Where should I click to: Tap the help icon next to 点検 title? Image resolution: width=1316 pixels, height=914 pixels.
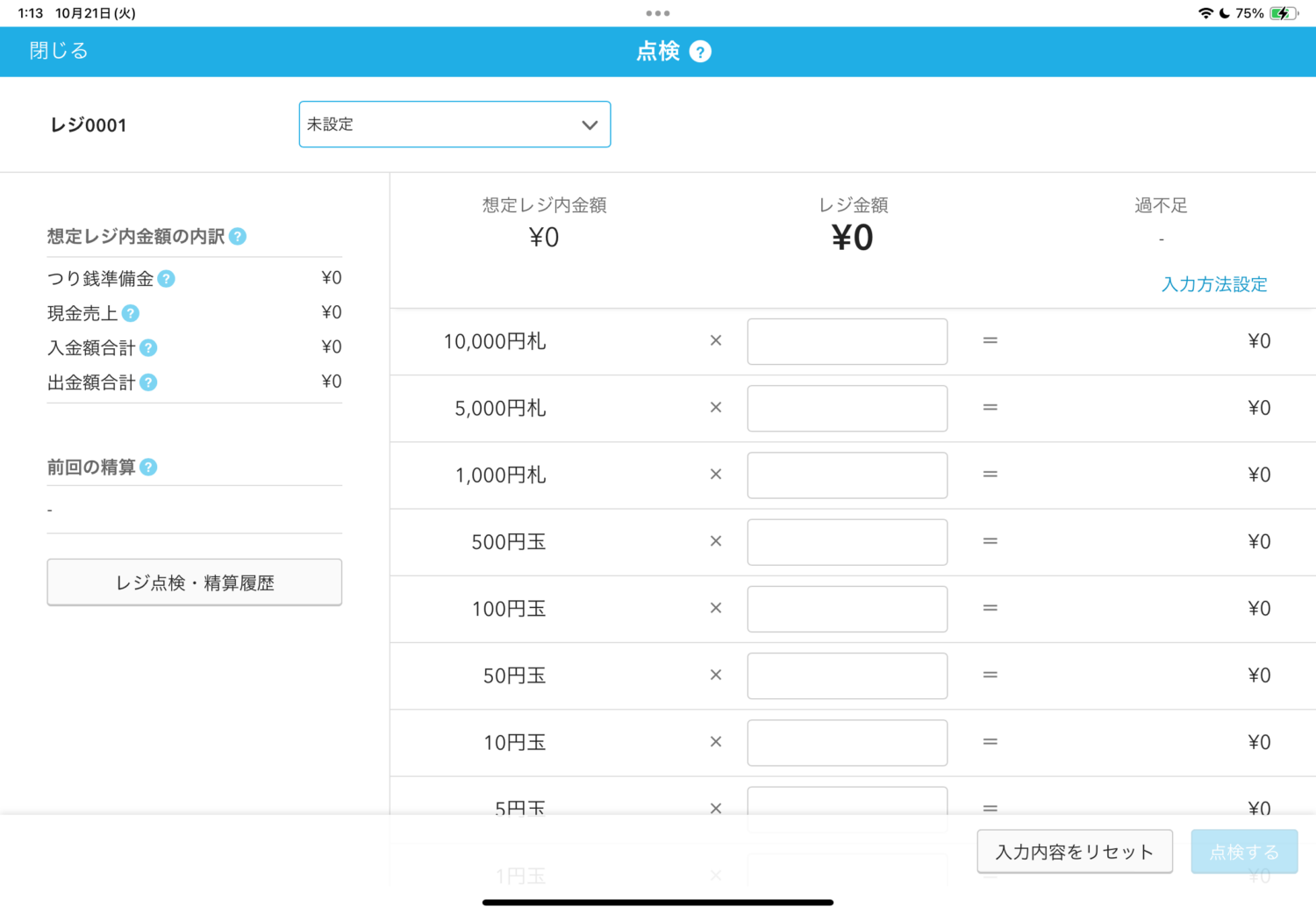point(699,52)
